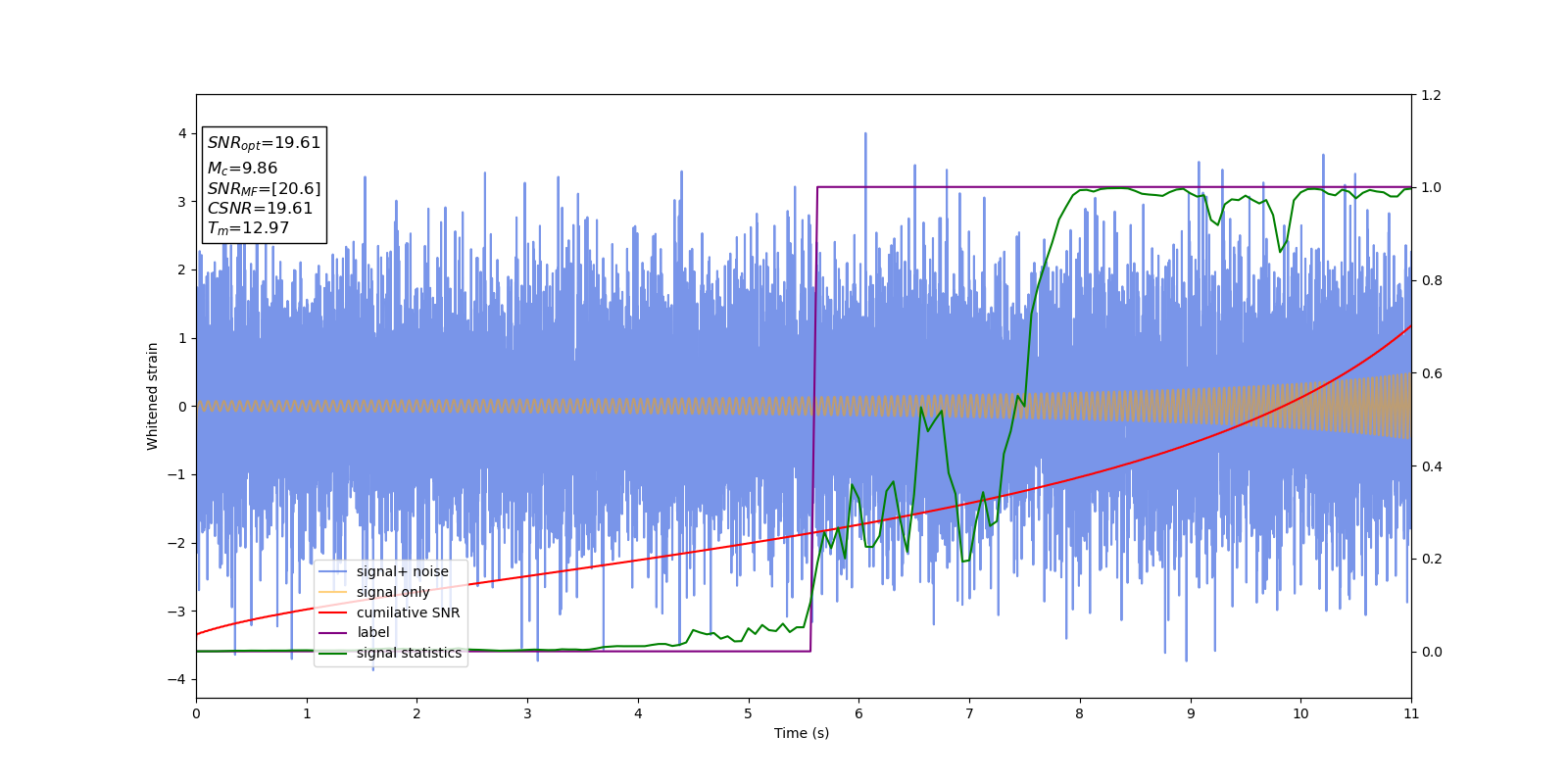1568x784 pixels.
Task: Click left y-axis tick label 4
Action: 182,133
